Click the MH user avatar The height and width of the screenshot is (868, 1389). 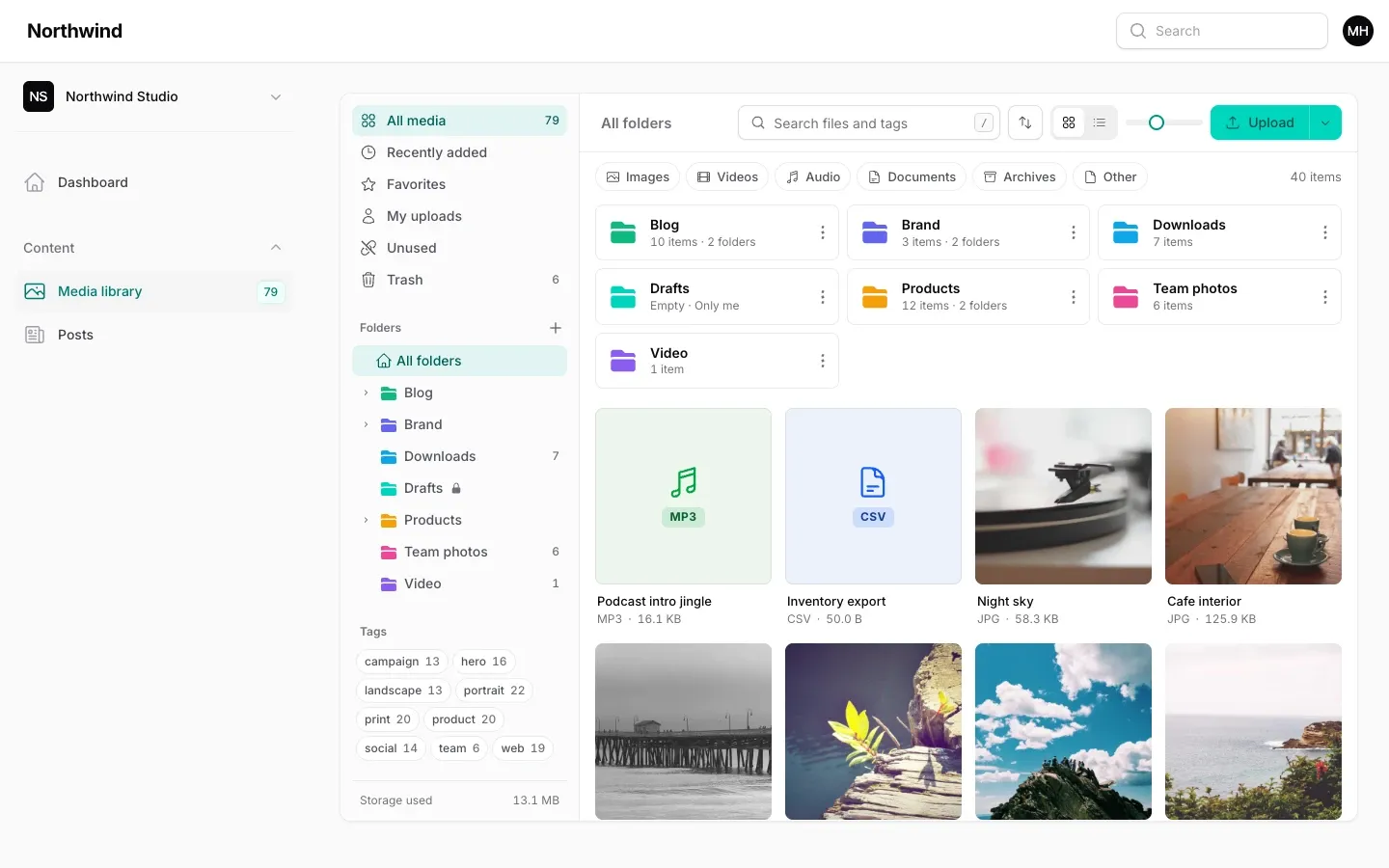tap(1358, 31)
